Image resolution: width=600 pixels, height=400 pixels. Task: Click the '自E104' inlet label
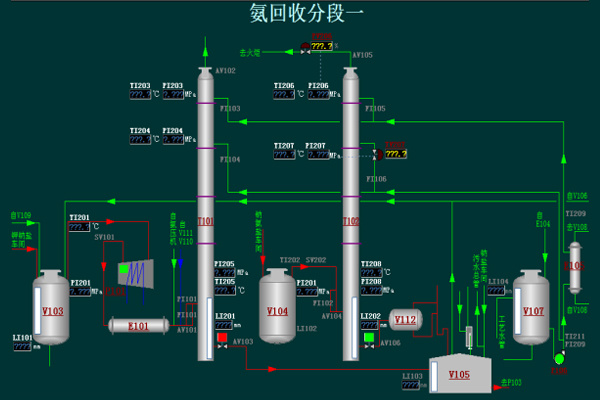coord(543,220)
